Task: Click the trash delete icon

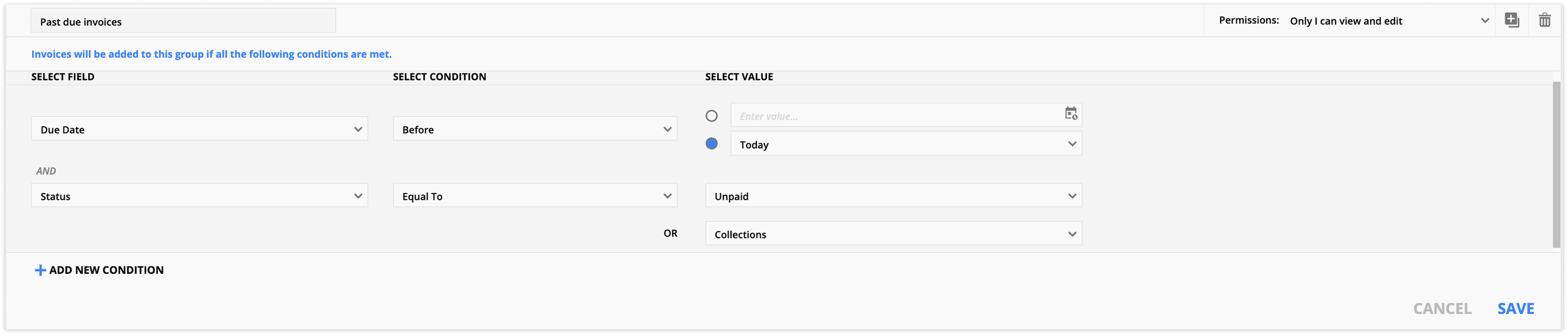Action: point(1545,20)
